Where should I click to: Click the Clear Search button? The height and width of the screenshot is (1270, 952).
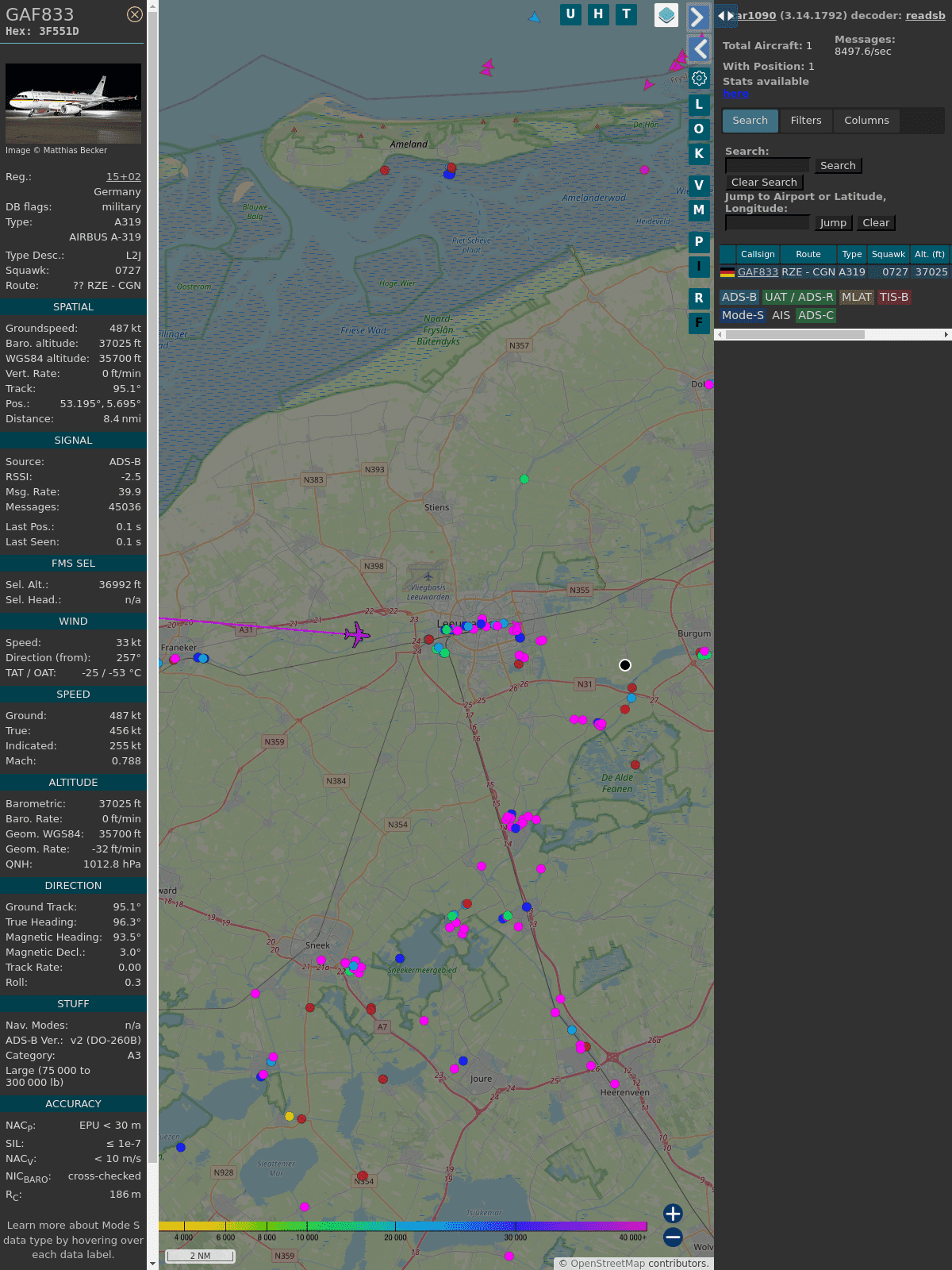coord(764,183)
